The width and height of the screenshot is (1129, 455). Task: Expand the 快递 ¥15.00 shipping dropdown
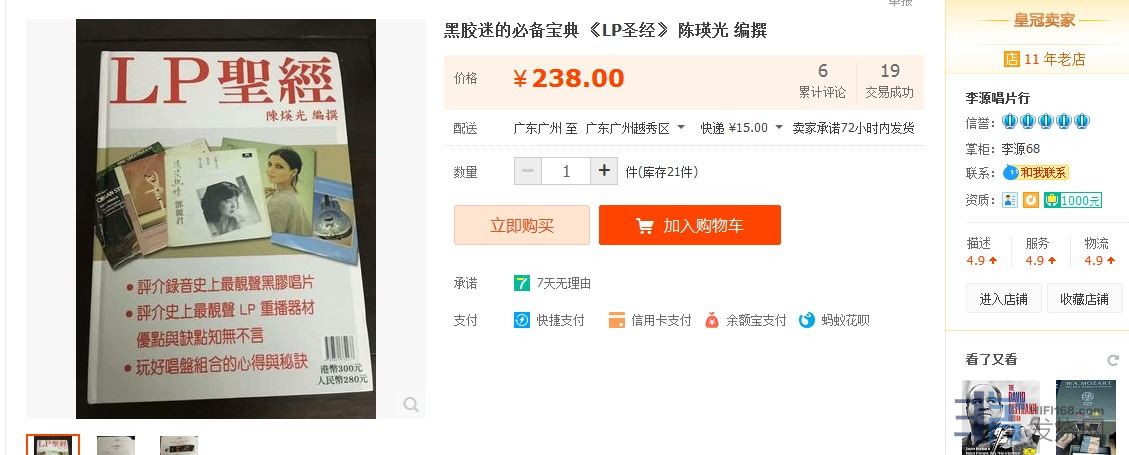pyautogui.click(x=778, y=128)
